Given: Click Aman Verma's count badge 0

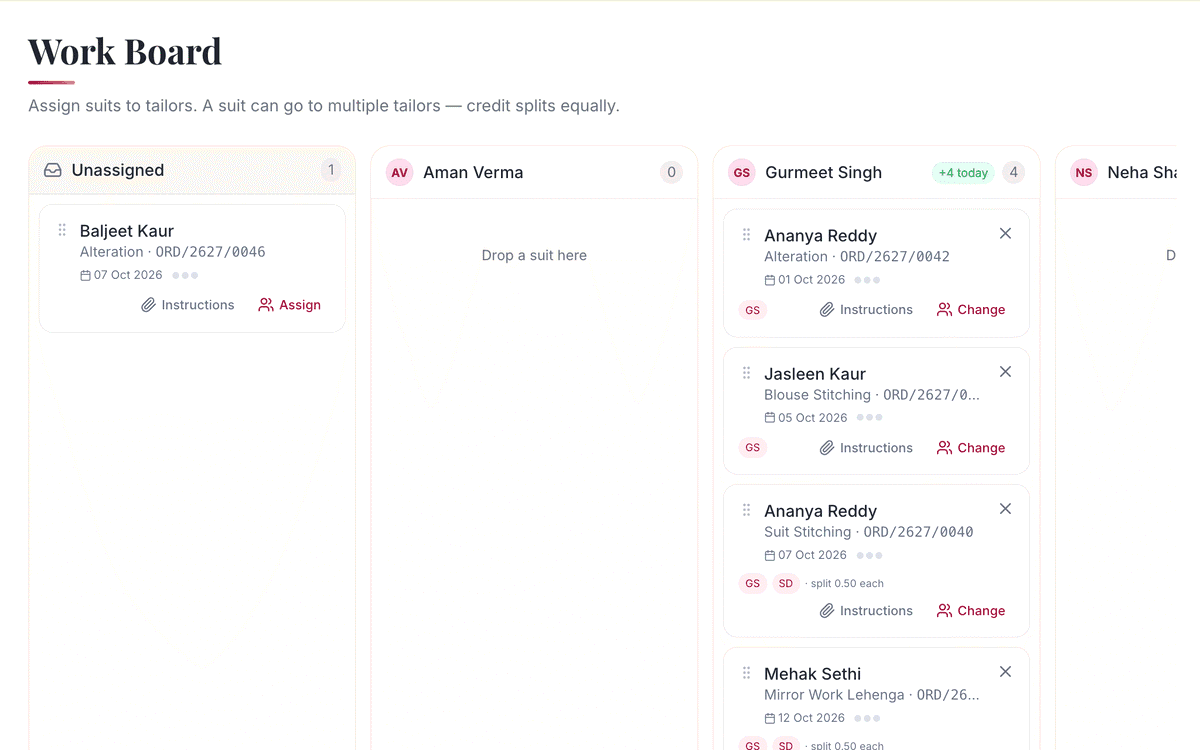Looking at the screenshot, I should 671,172.
